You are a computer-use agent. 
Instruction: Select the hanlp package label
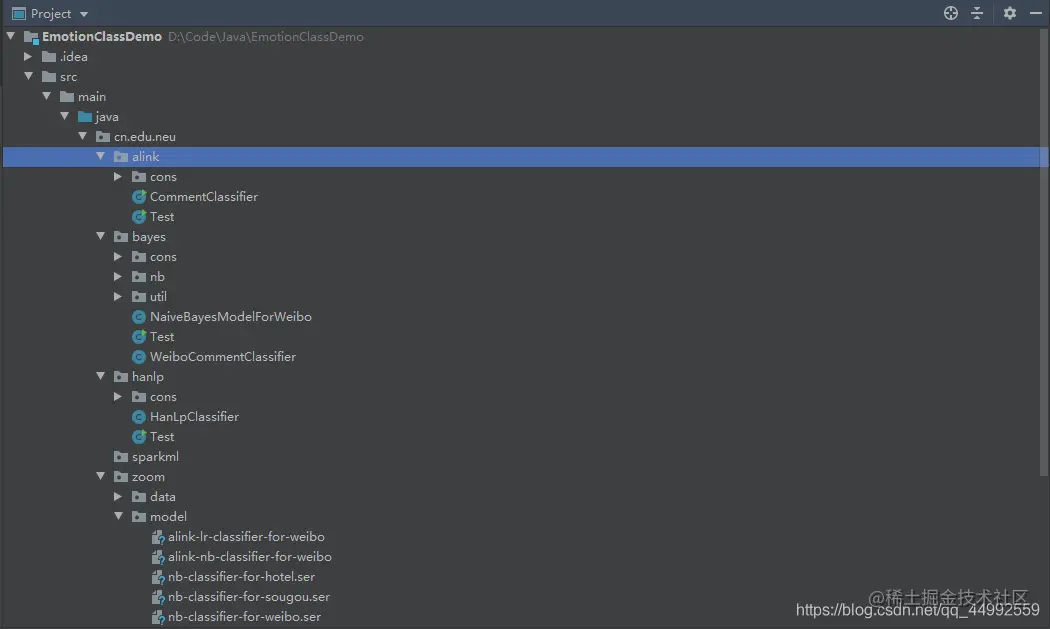[148, 377]
